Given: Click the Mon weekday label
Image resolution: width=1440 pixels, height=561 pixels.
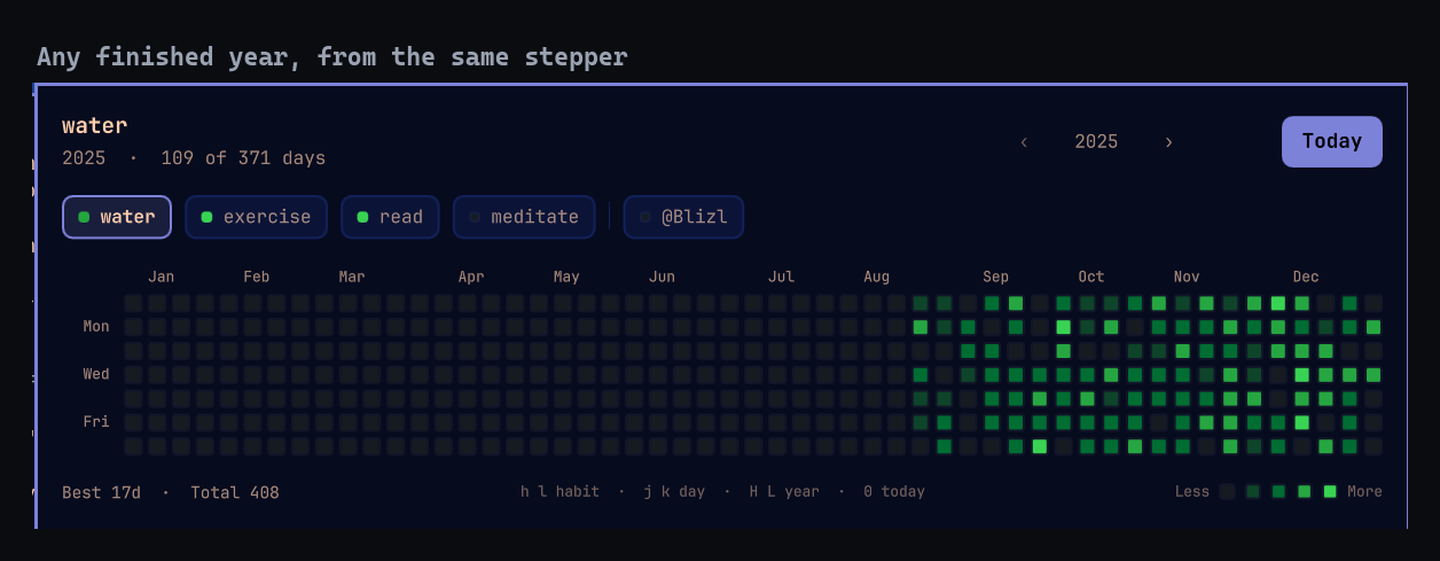Looking at the screenshot, I should (x=96, y=326).
